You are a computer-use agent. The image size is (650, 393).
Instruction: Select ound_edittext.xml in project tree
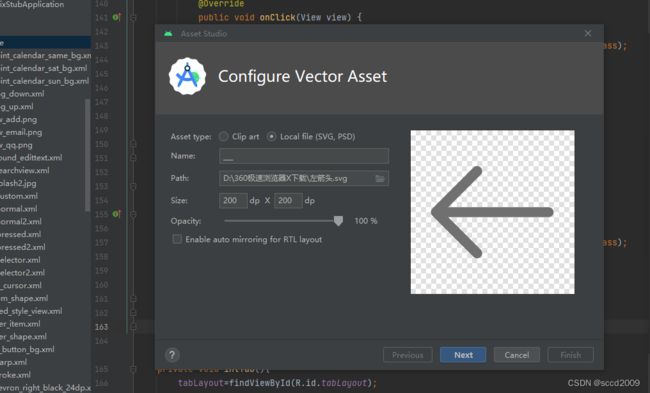tap(31, 158)
